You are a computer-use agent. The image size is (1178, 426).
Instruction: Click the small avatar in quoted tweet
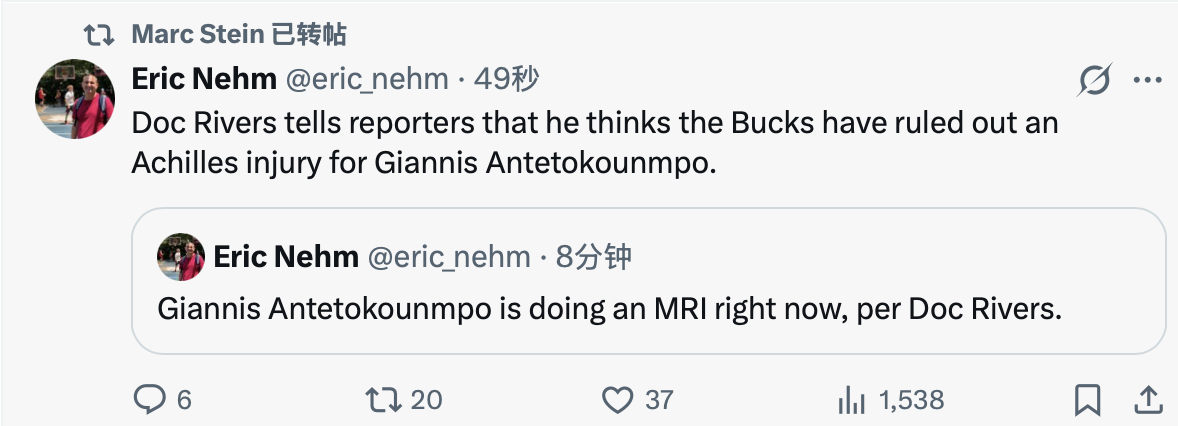[181, 257]
